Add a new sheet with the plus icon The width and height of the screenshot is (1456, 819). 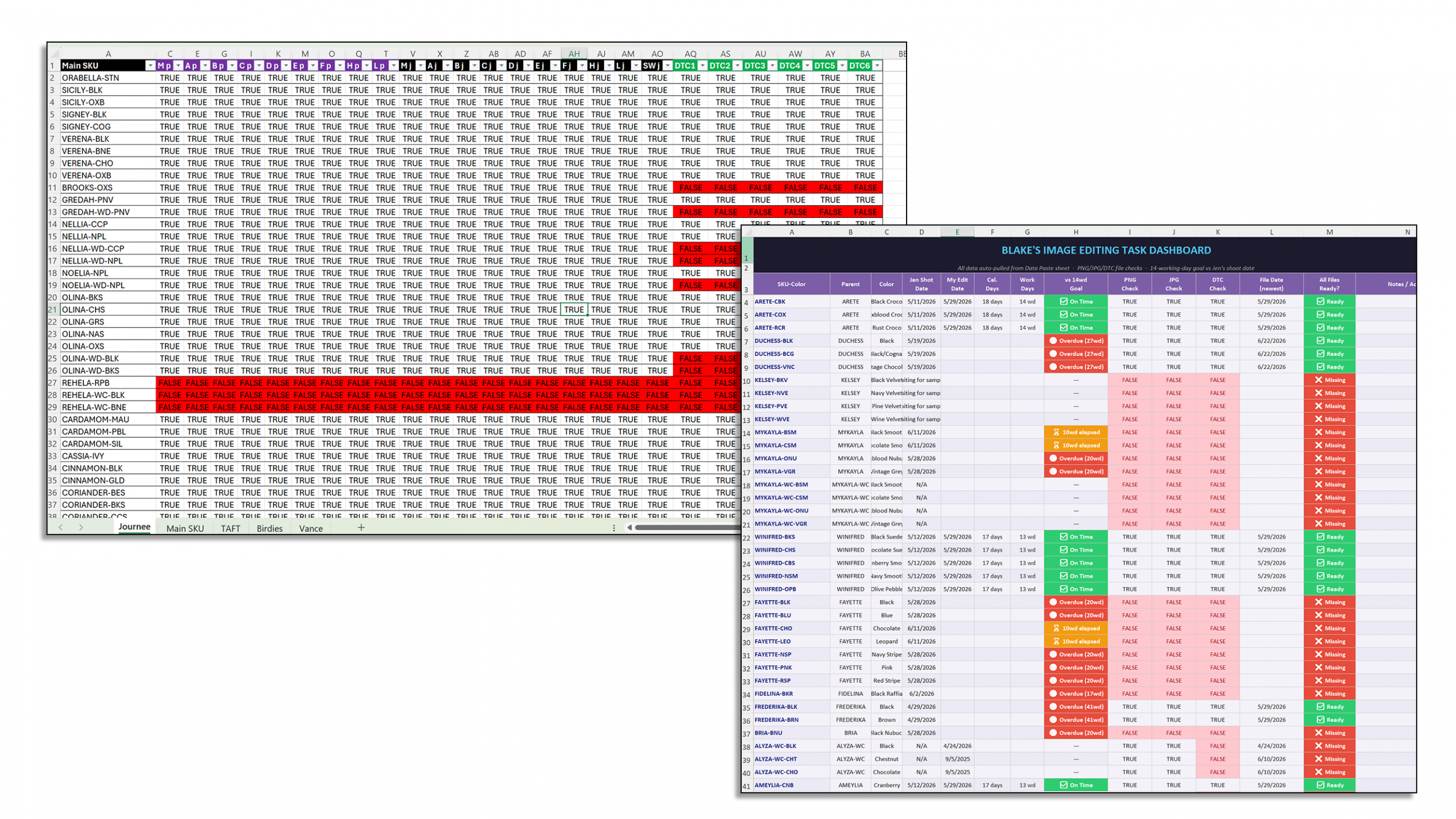coord(361,528)
